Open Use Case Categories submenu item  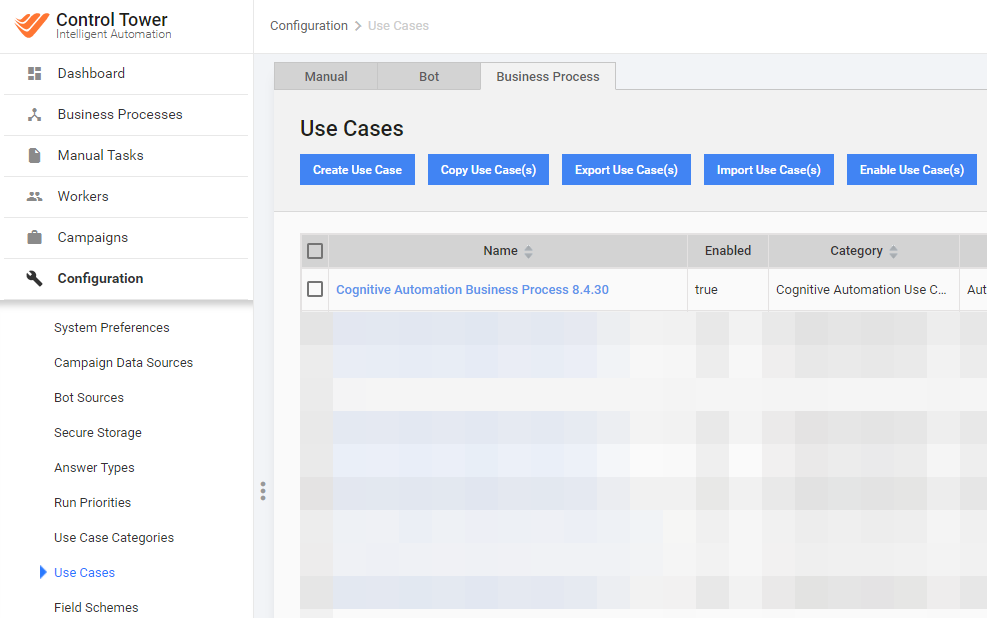click(114, 537)
